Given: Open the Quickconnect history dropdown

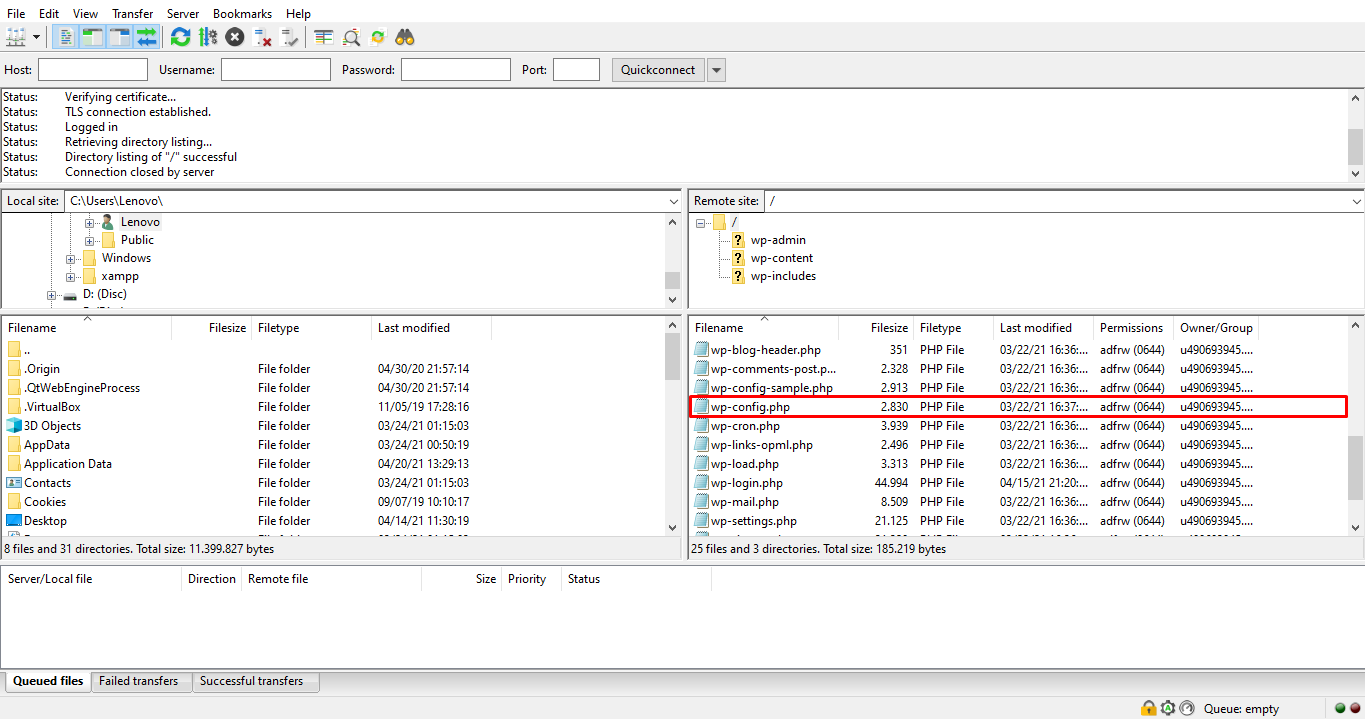Looking at the screenshot, I should 716,69.
